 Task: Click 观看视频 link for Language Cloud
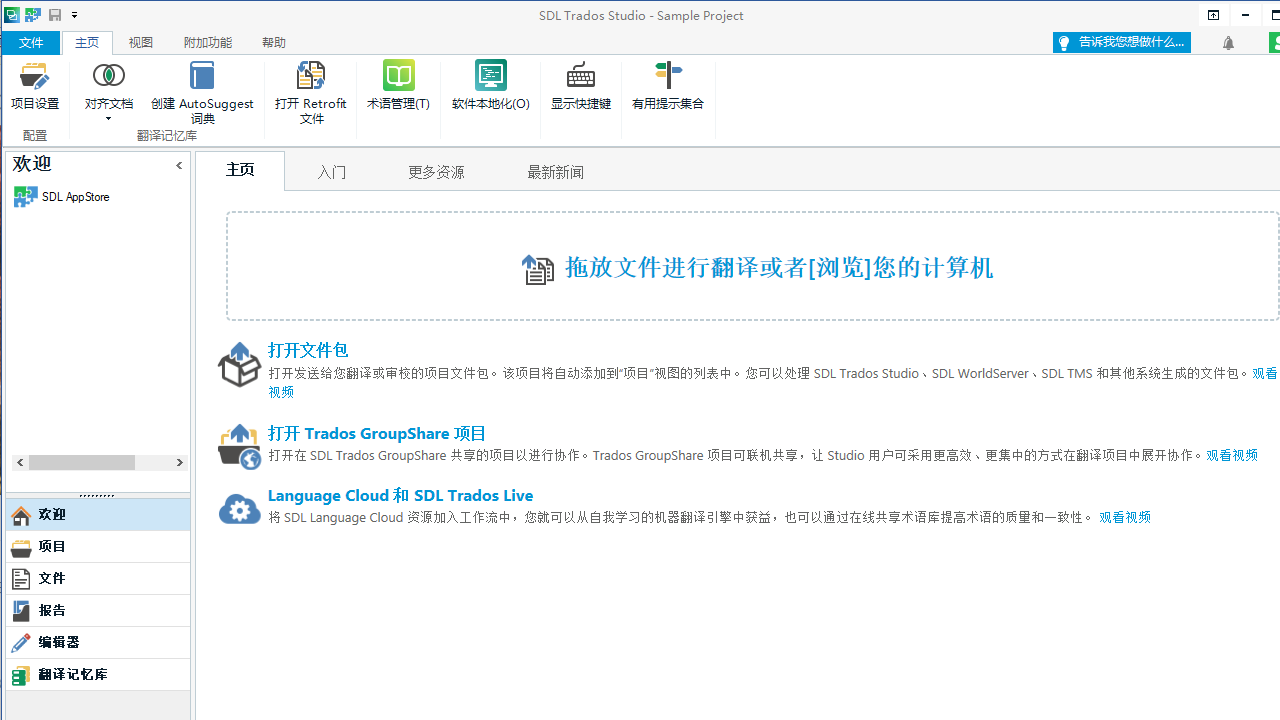click(1125, 517)
